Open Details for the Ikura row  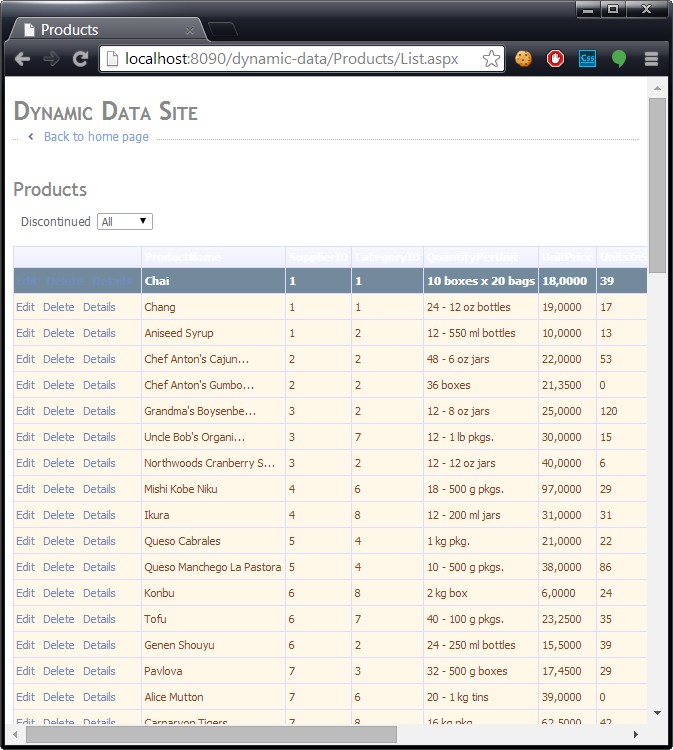99,515
